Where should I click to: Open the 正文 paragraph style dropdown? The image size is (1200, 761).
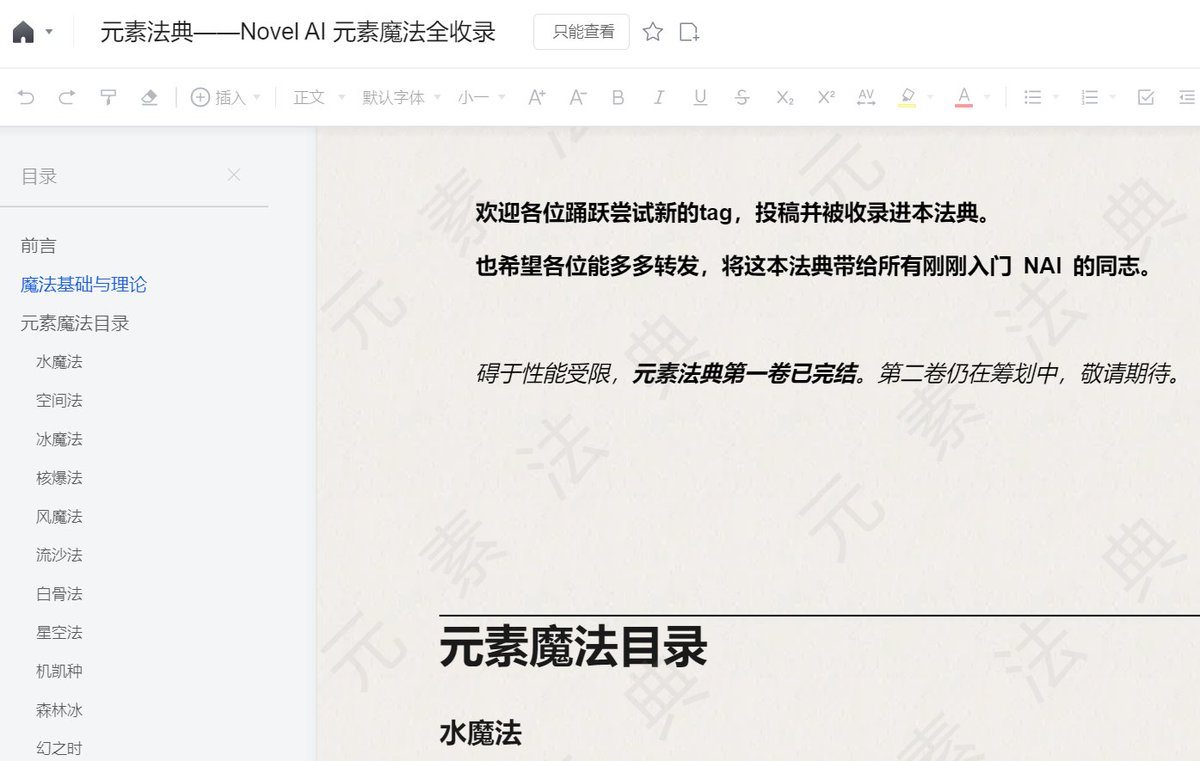[319, 97]
